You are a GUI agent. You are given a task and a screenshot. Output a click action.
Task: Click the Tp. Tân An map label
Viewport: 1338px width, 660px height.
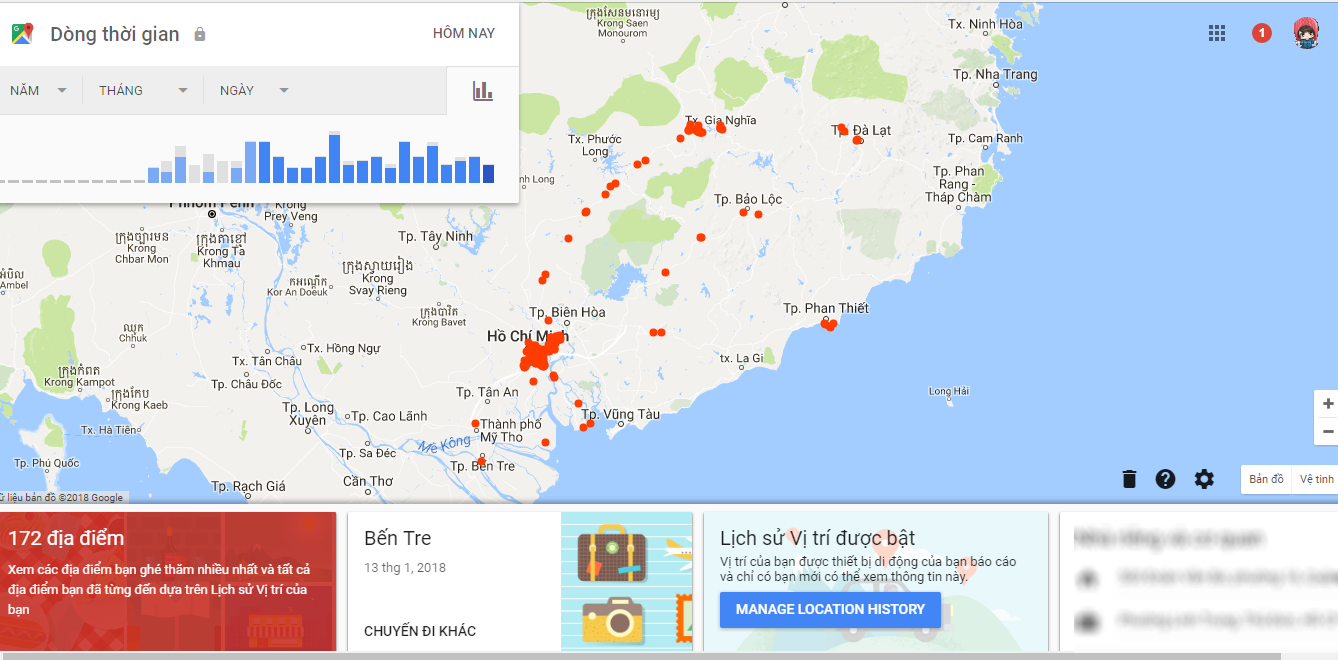coord(487,392)
